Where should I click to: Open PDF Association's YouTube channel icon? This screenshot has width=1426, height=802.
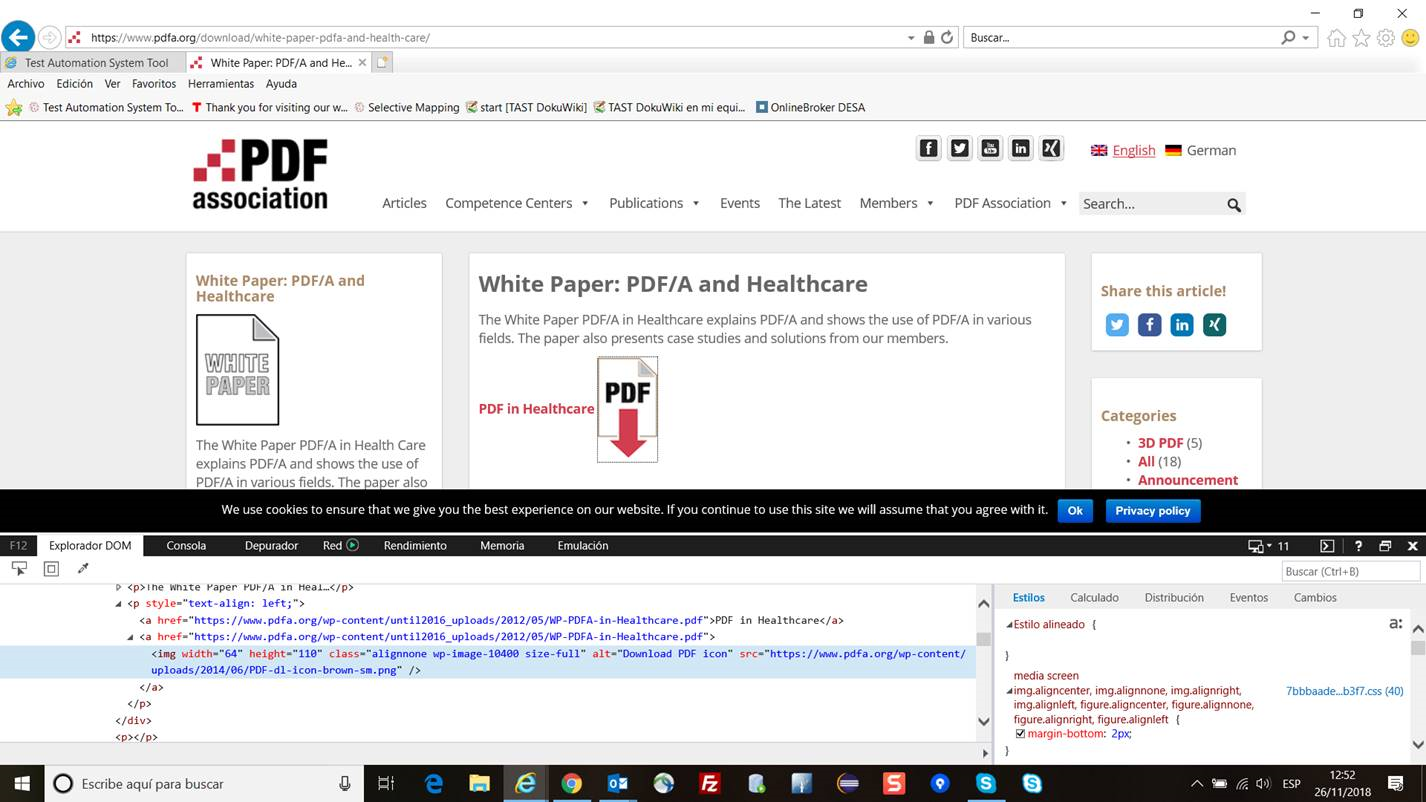click(990, 147)
